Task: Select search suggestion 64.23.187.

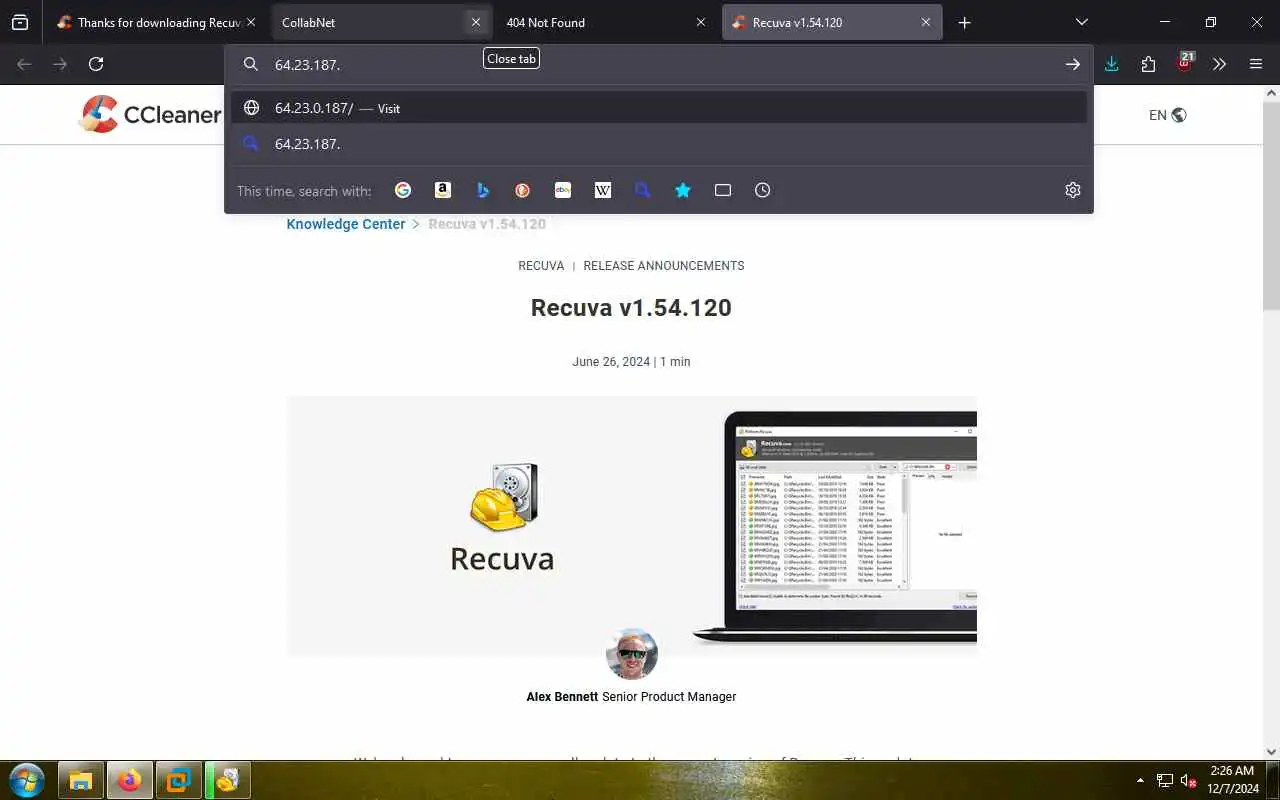Action: [659, 144]
